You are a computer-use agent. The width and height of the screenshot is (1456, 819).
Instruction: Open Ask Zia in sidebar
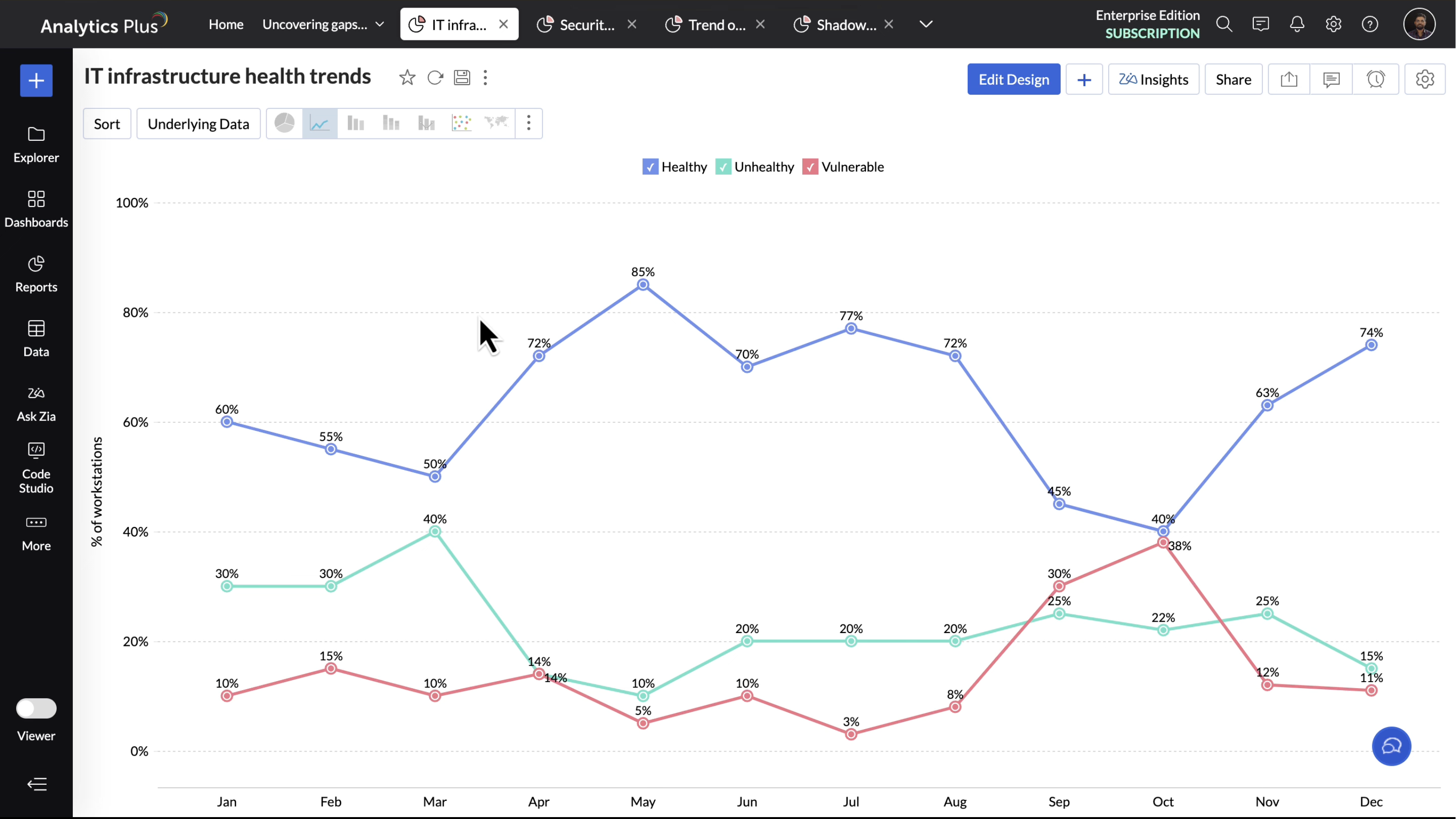pos(36,404)
